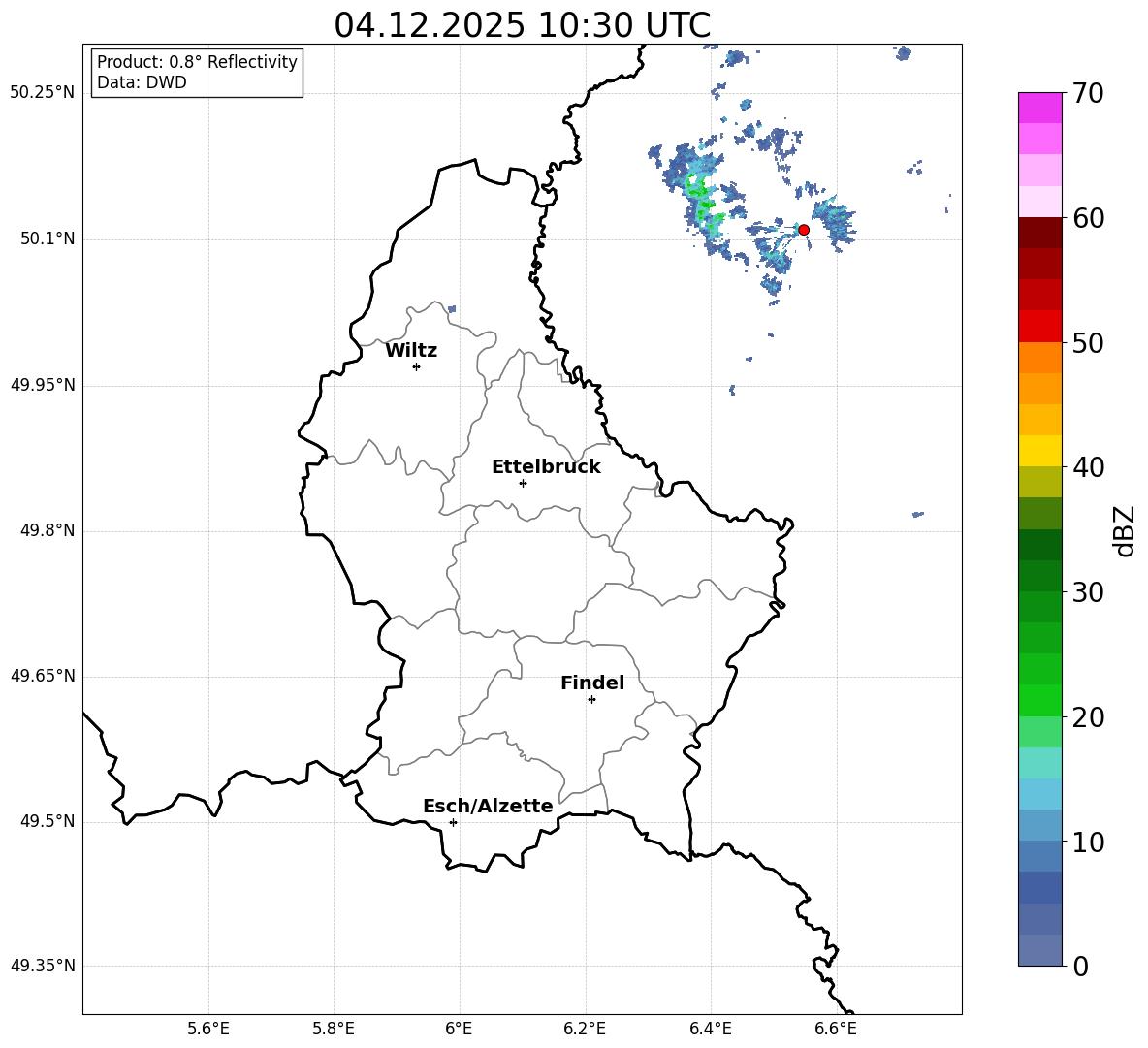Click the 49.8°N latitude label
1148x1048 pixels.
tap(48, 530)
